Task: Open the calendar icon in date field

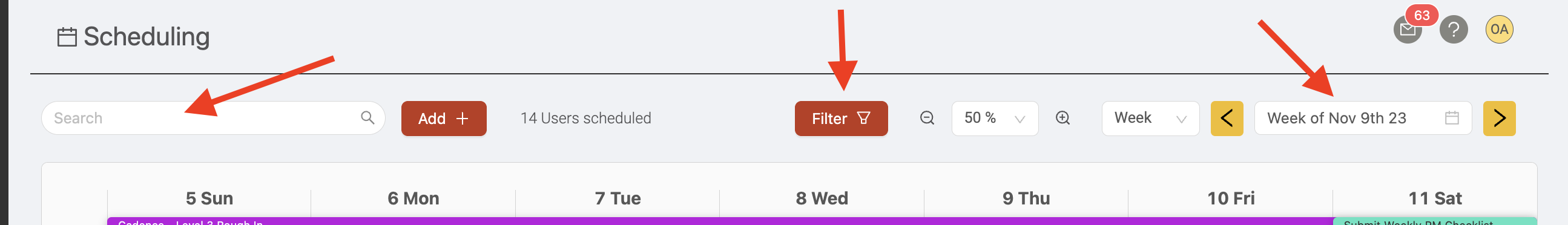Action: click(1452, 118)
